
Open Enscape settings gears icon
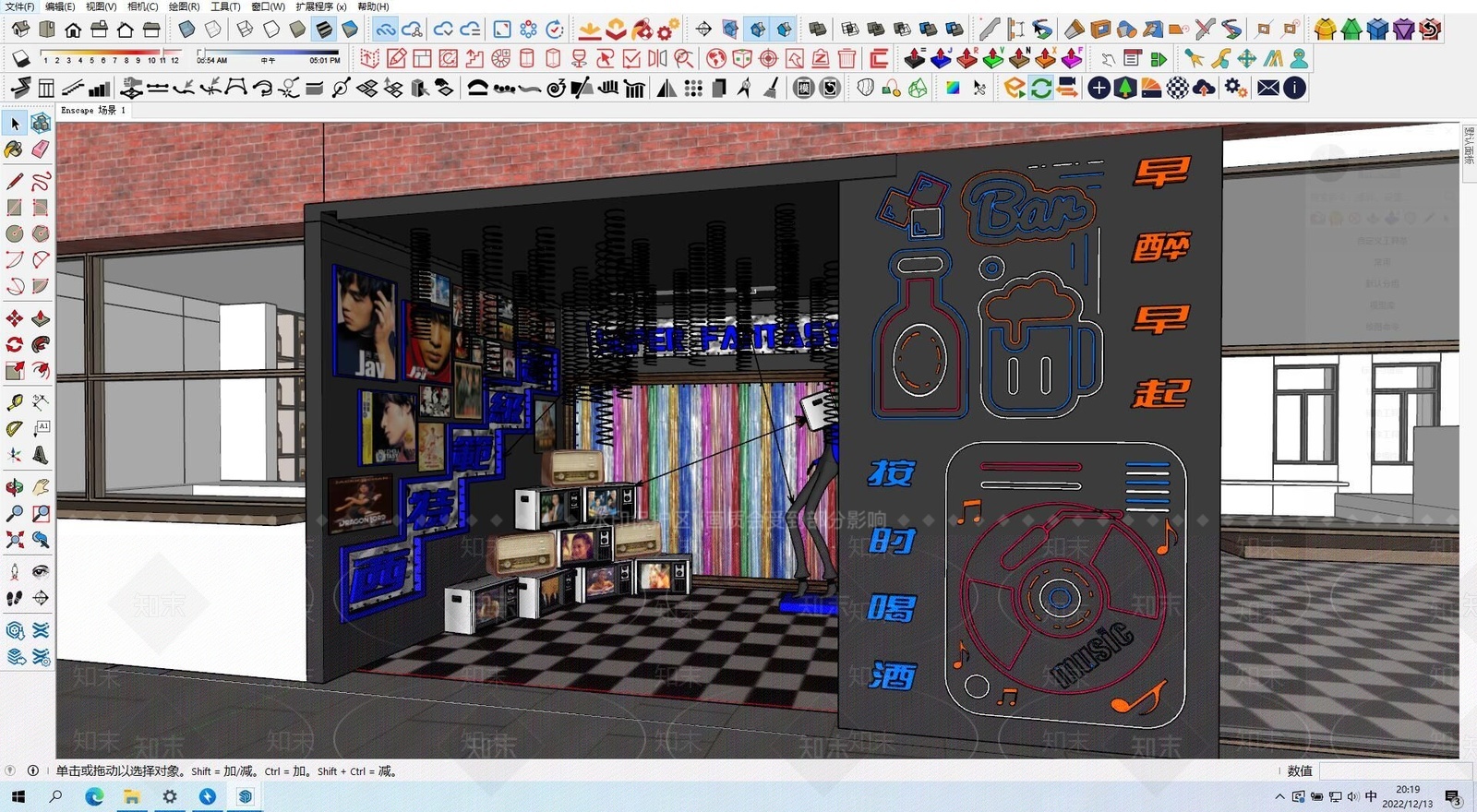pos(1236,88)
